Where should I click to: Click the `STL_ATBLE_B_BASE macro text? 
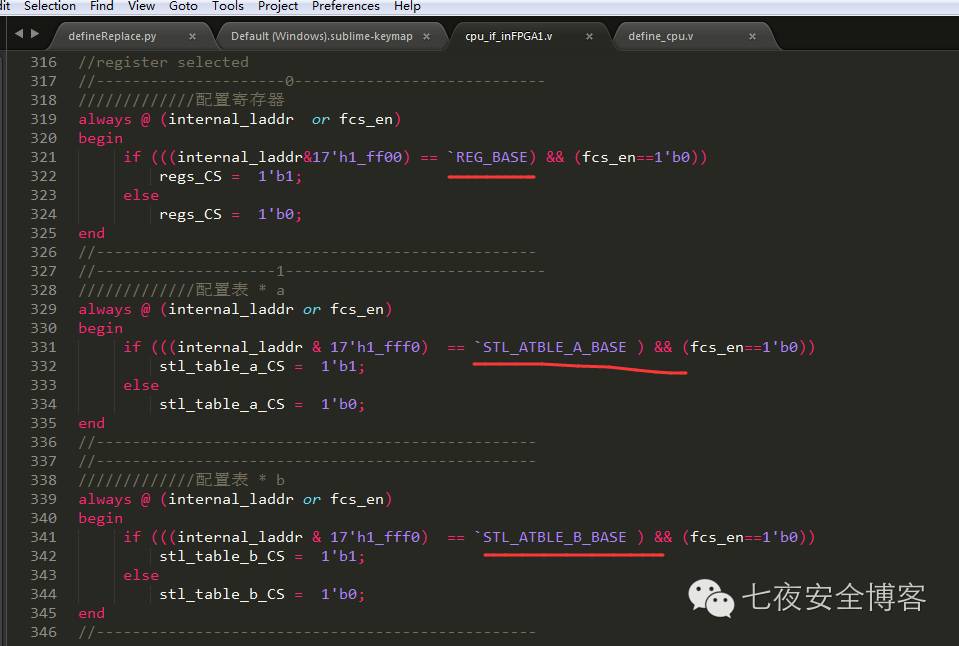pyautogui.click(x=550, y=537)
